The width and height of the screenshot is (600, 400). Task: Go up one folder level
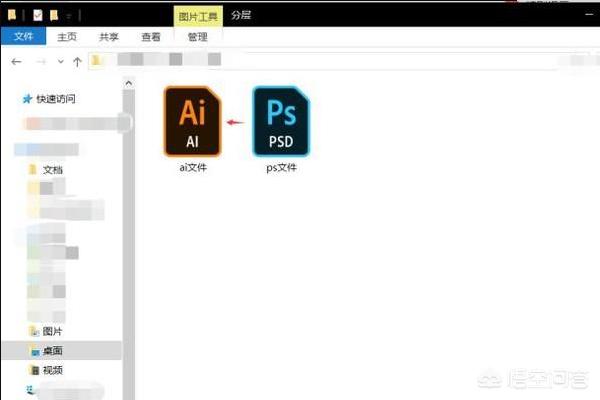pyautogui.click(x=78, y=62)
